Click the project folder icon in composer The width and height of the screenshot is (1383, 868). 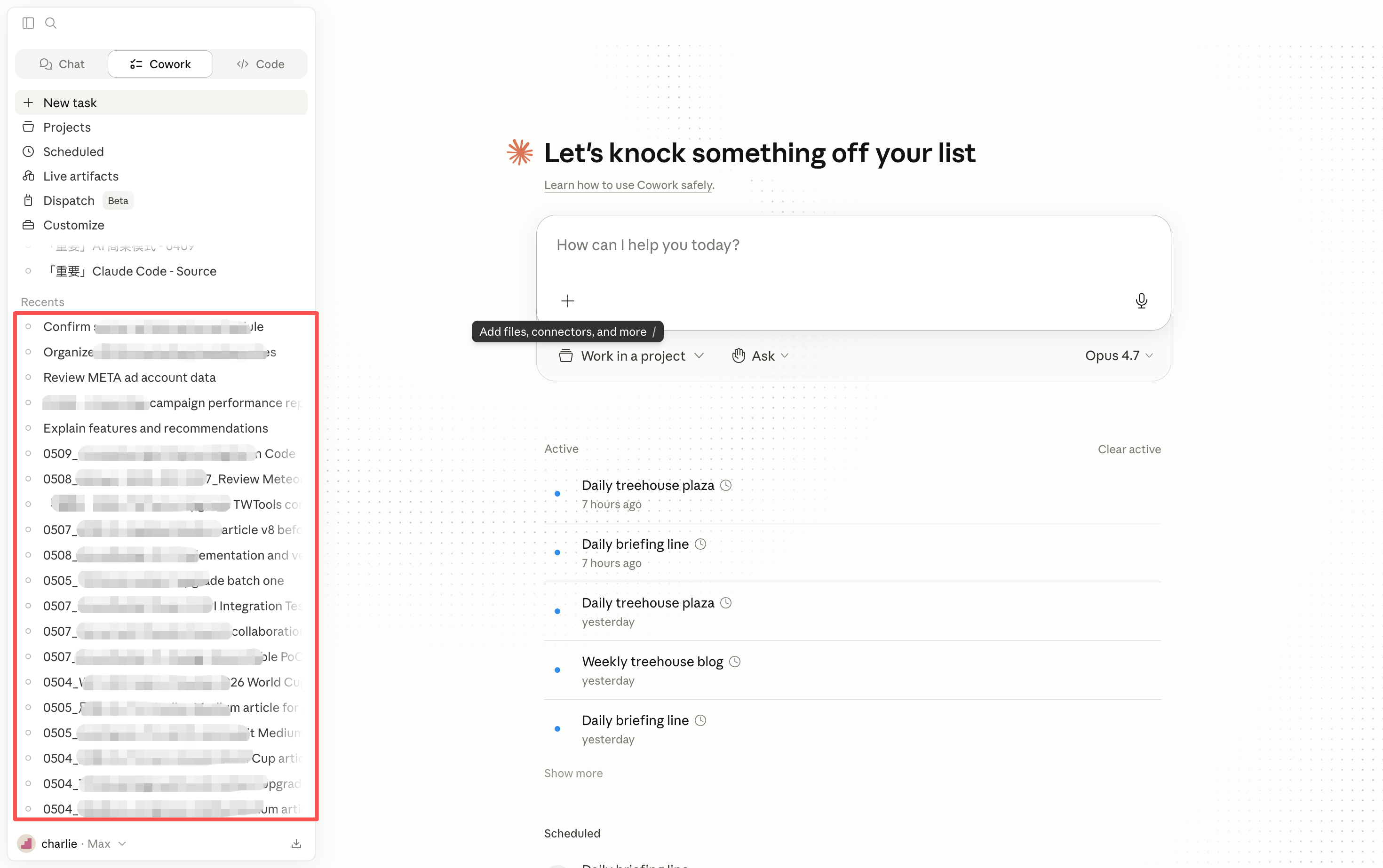[566, 356]
